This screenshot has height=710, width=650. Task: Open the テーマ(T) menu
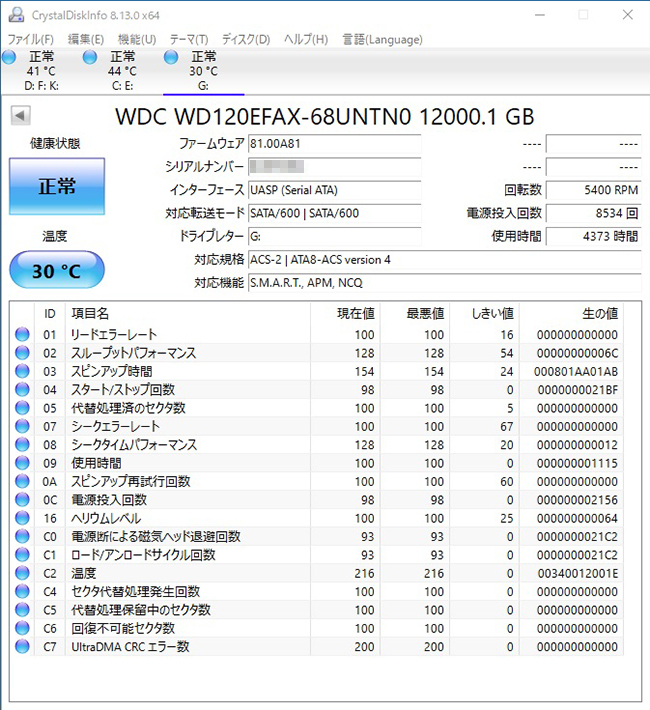pos(189,39)
